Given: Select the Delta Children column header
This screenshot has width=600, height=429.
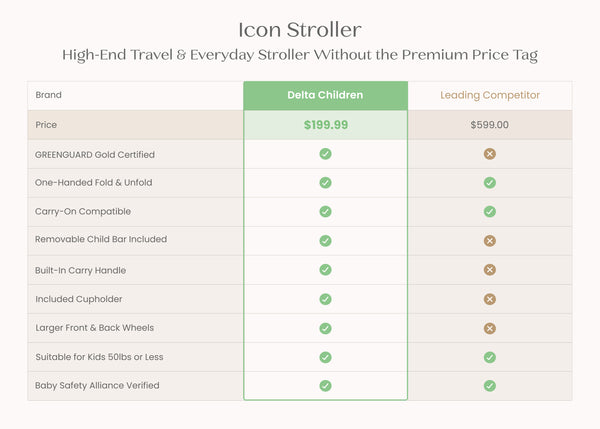Looking at the screenshot, I should 325,95.
